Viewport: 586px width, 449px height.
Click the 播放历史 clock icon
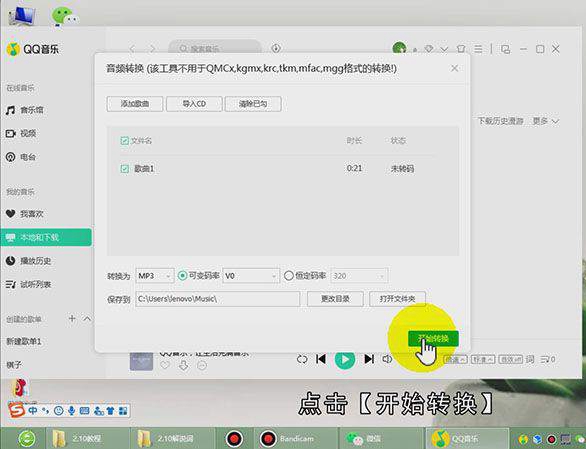(10, 261)
